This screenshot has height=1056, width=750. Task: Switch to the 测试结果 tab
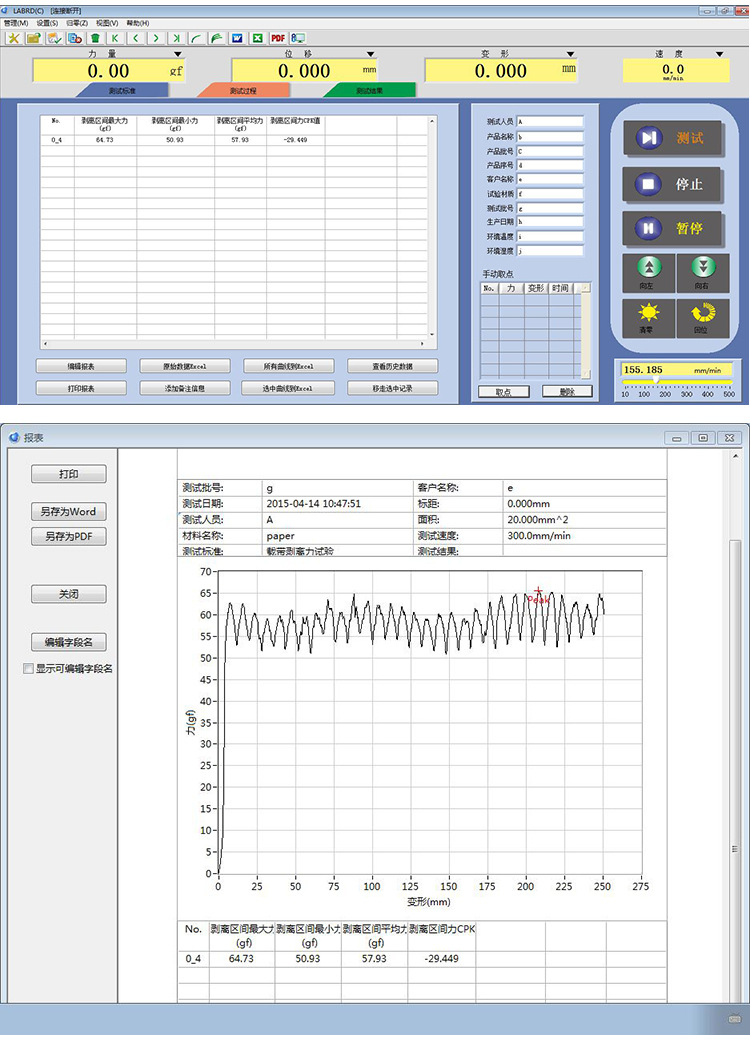pyautogui.click(x=369, y=90)
